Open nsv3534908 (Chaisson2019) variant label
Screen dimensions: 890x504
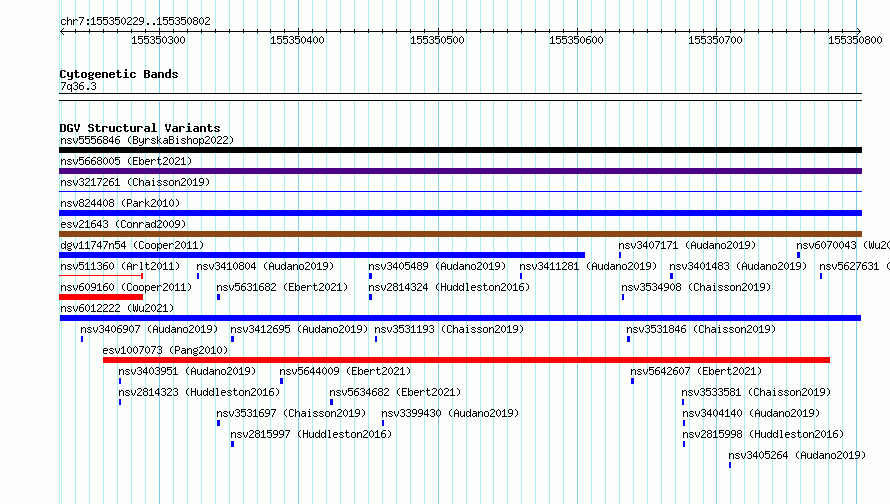[696, 287]
